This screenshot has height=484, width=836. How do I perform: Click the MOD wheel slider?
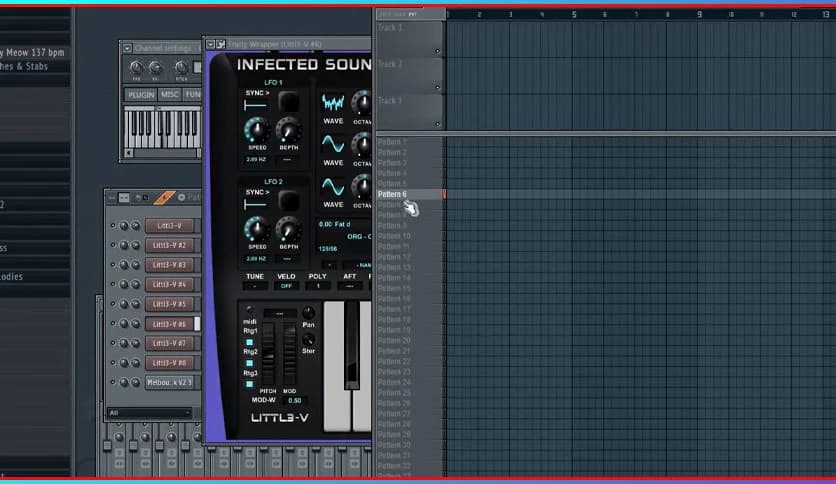pos(290,354)
